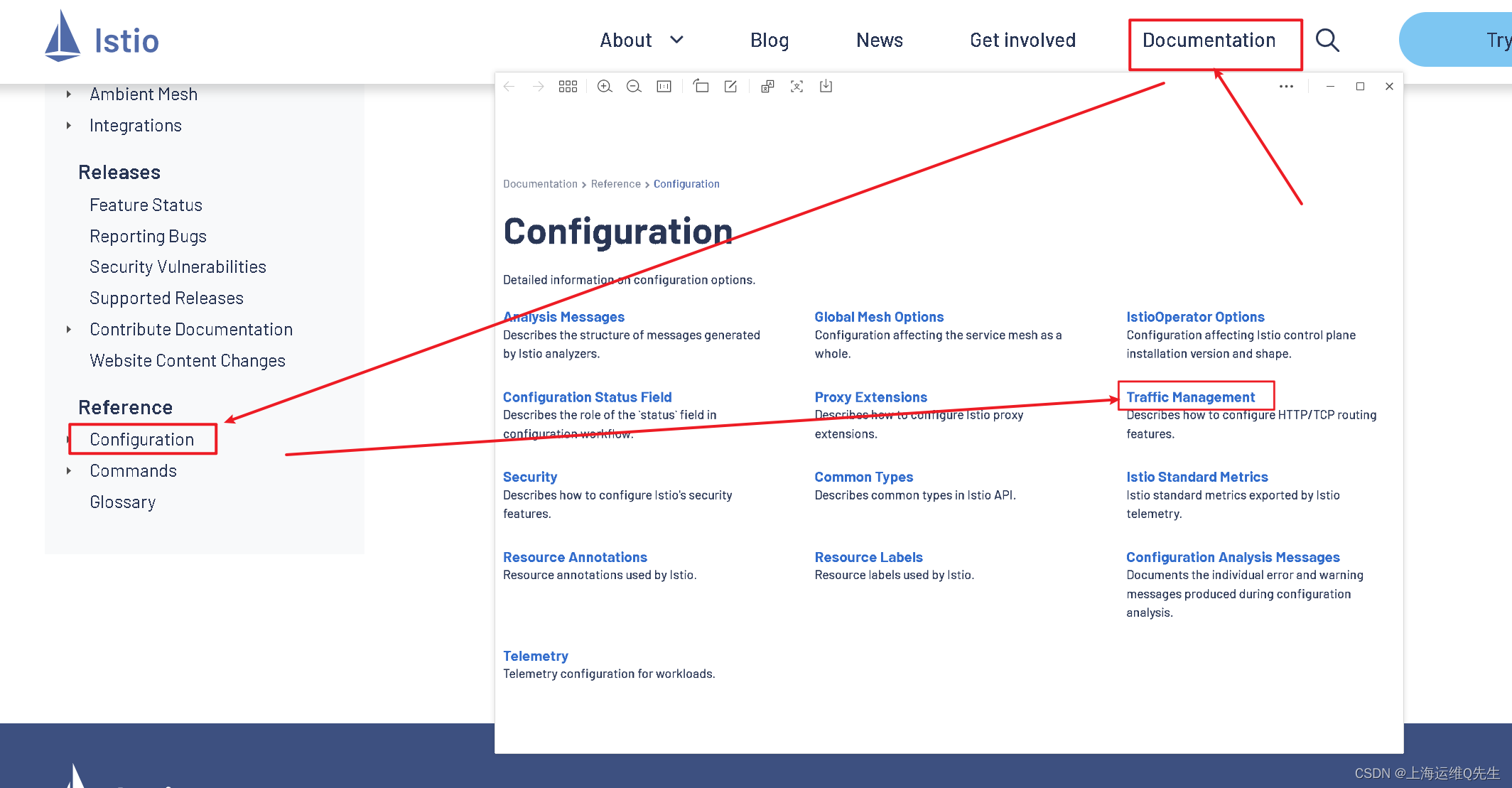Open the Istio Standard Metrics link
This screenshot has height=788, width=1512.
pos(1197,477)
